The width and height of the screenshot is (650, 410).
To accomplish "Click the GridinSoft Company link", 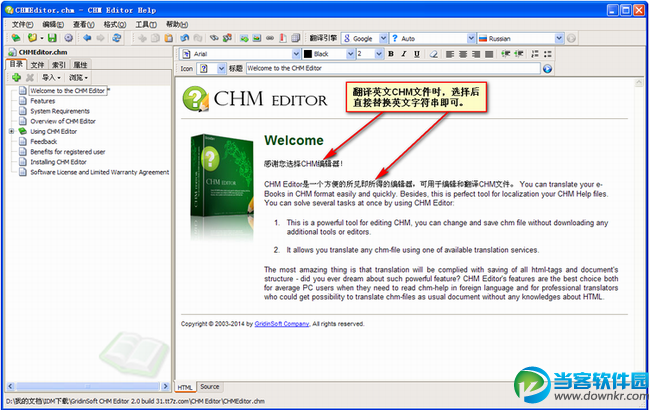I will [x=282, y=324].
